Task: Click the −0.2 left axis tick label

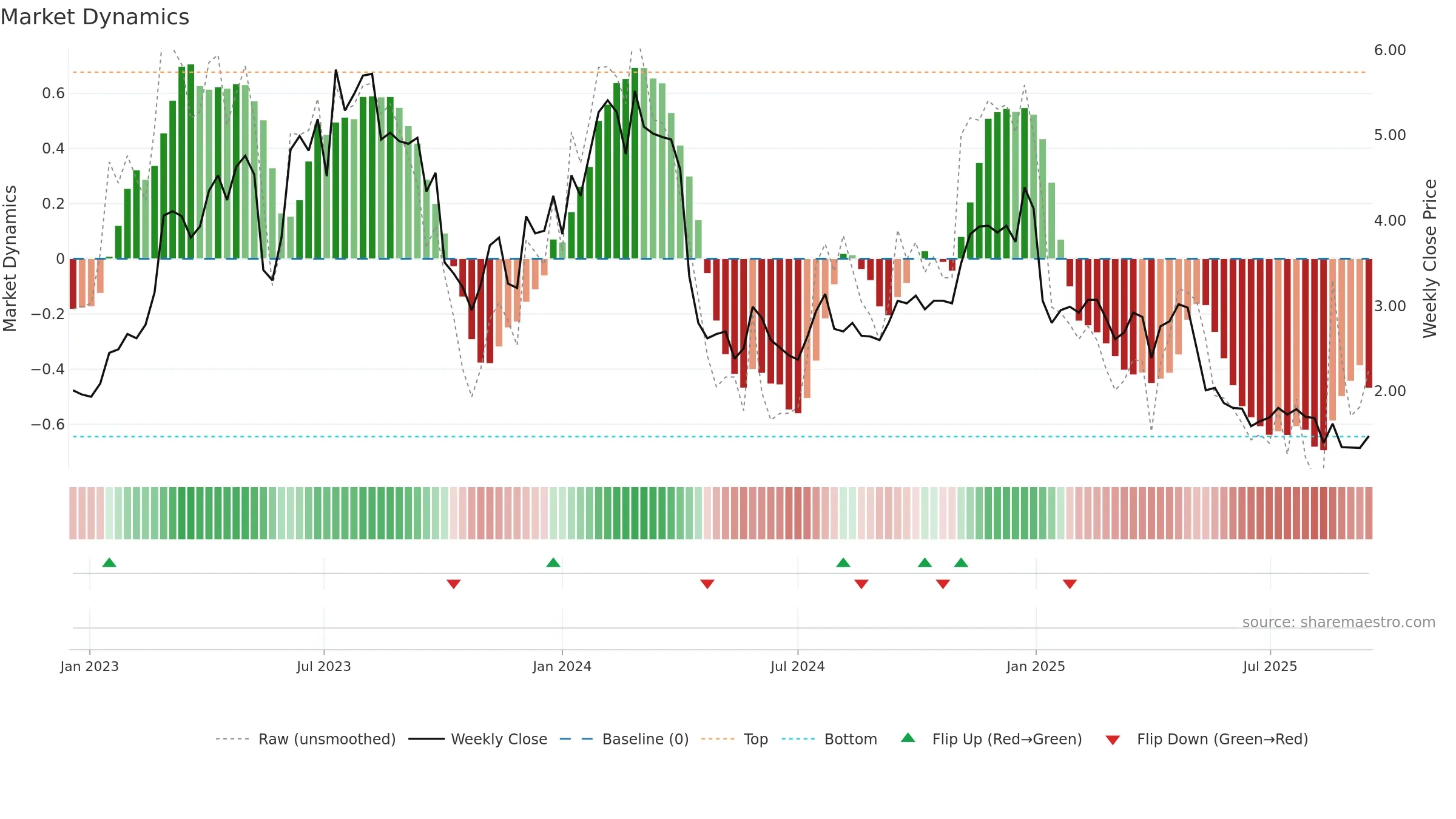Action: click(x=47, y=314)
